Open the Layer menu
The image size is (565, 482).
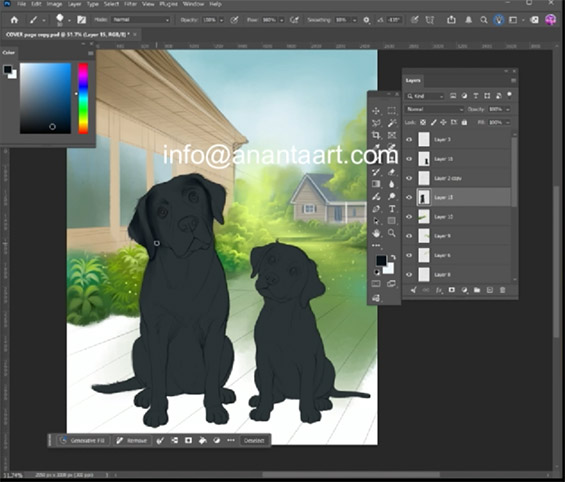point(75,4)
